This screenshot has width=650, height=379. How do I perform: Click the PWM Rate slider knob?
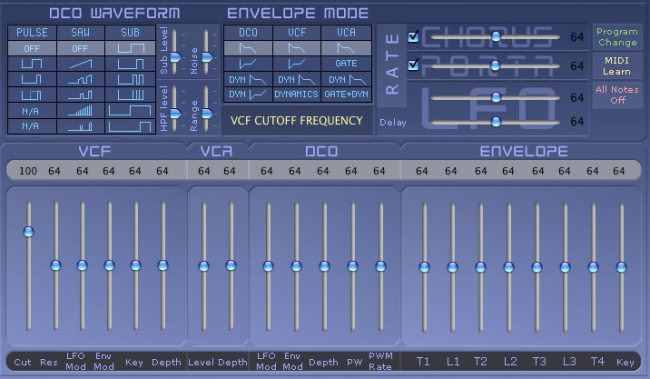[381, 266]
